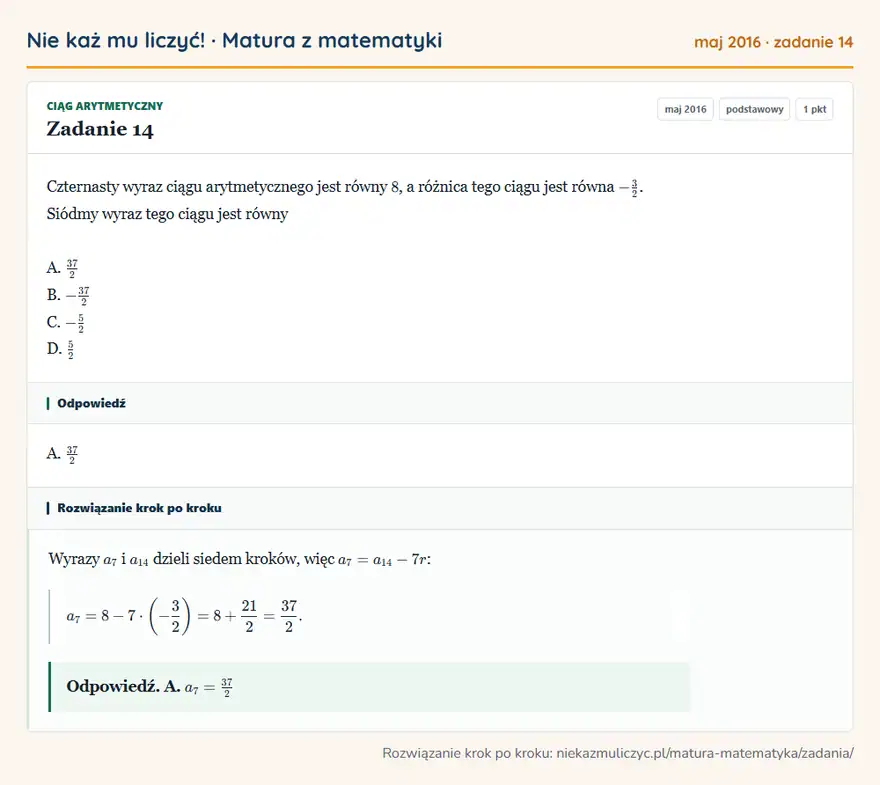The image size is (880, 785).
Task: Choose answer option D 5/2
Action: tap(60, 349)
